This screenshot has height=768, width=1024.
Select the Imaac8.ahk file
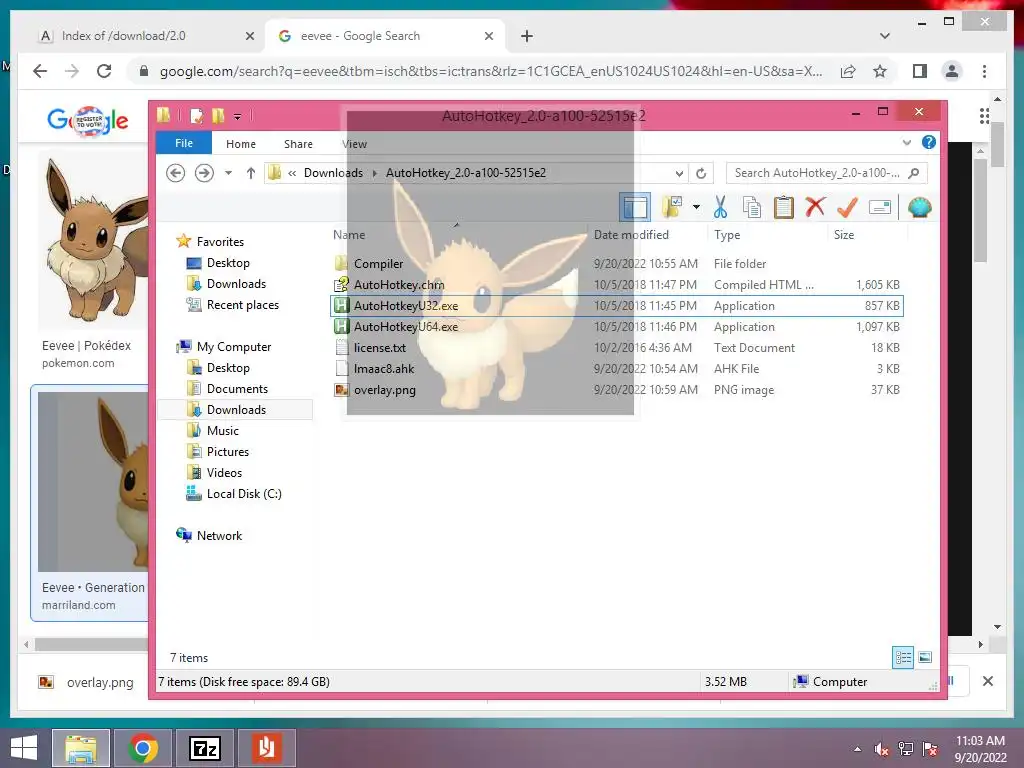383,368
